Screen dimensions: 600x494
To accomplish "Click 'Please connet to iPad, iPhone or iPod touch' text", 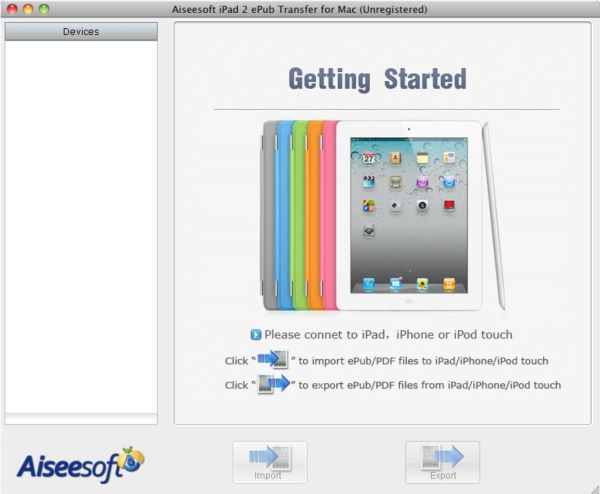I will [x=388, y=335].
